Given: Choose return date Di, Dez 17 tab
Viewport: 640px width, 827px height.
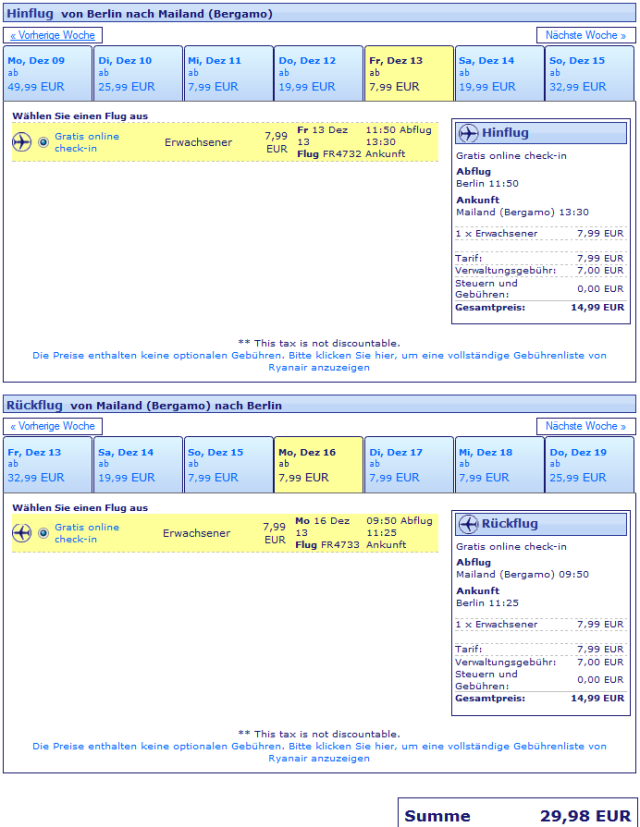Looking at the screenshot, I should 408,464.
